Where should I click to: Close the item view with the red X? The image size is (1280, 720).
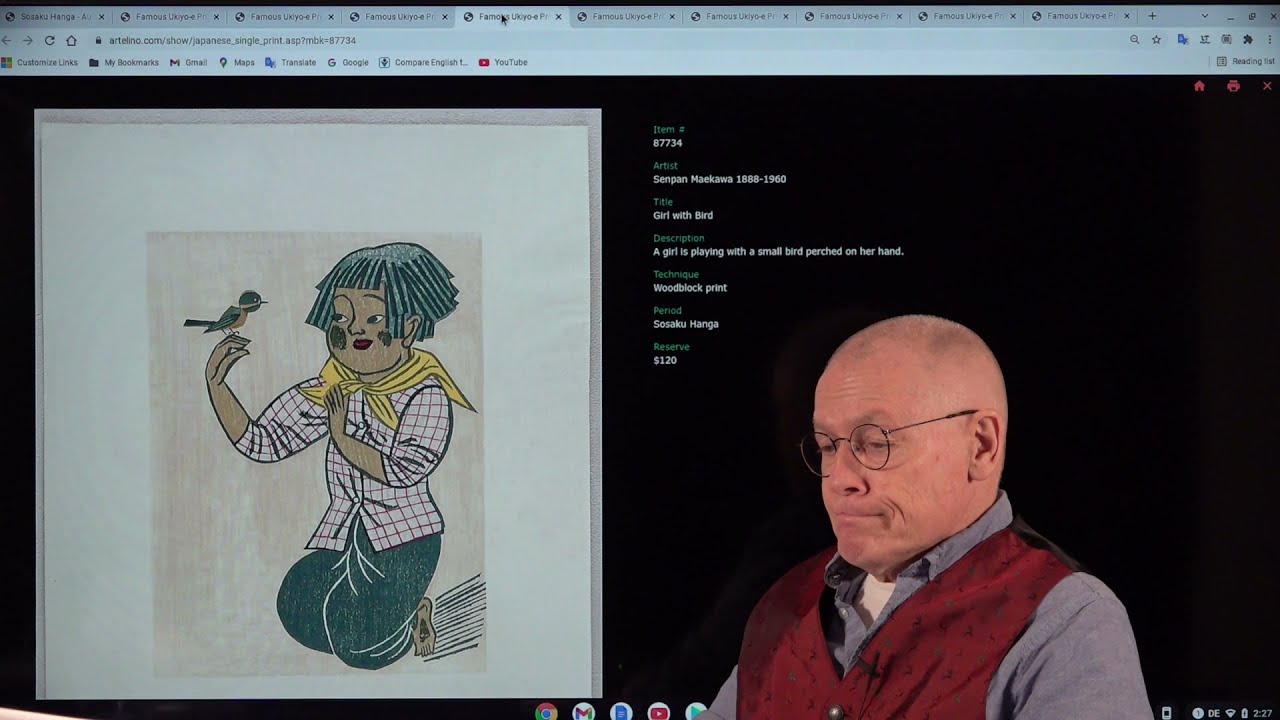tap(1266, 86)
